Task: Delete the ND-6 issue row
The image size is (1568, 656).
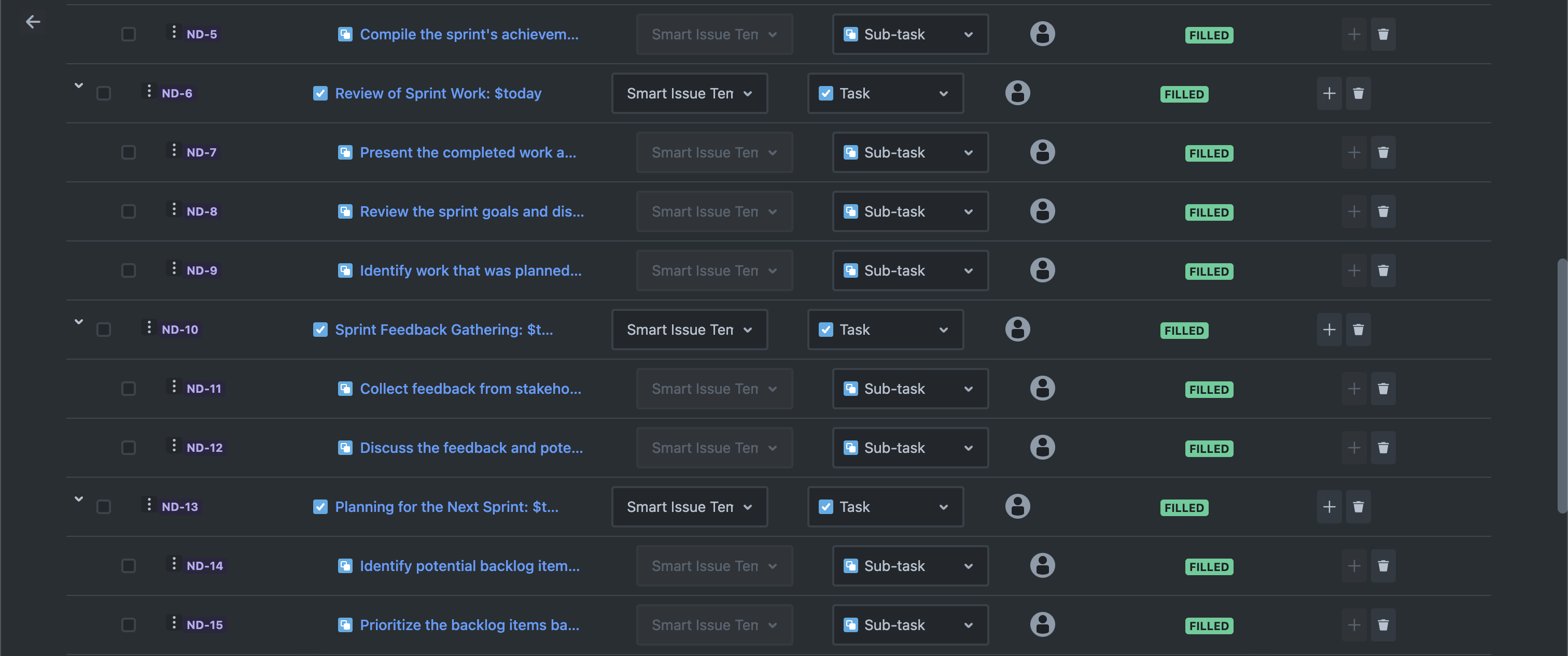Action: [x=1358, y=93]
